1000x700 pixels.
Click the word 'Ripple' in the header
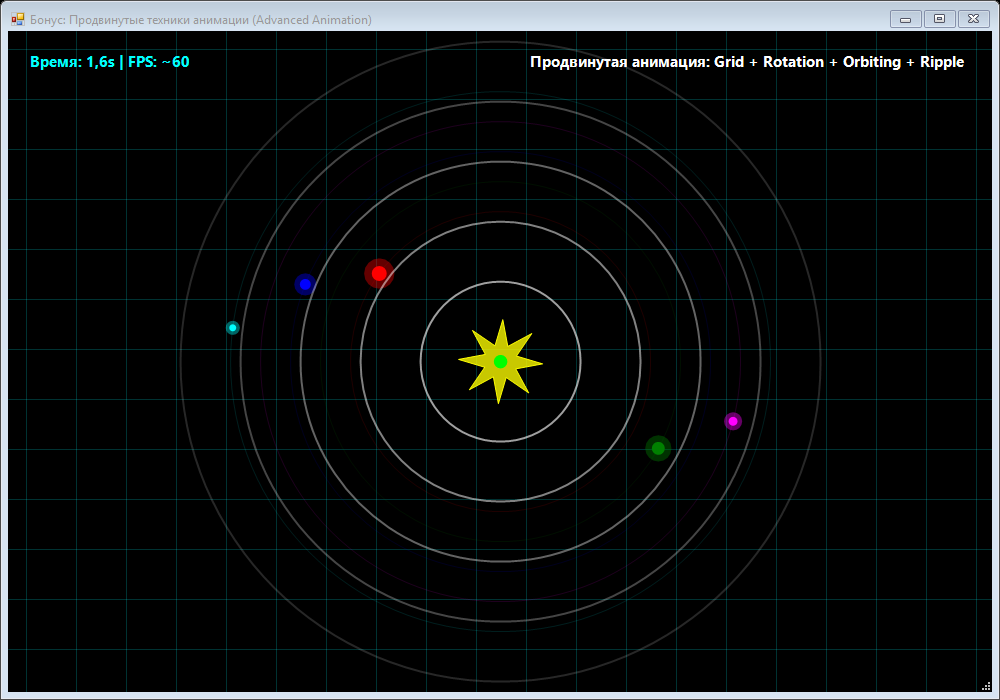(x=942, y=62)
